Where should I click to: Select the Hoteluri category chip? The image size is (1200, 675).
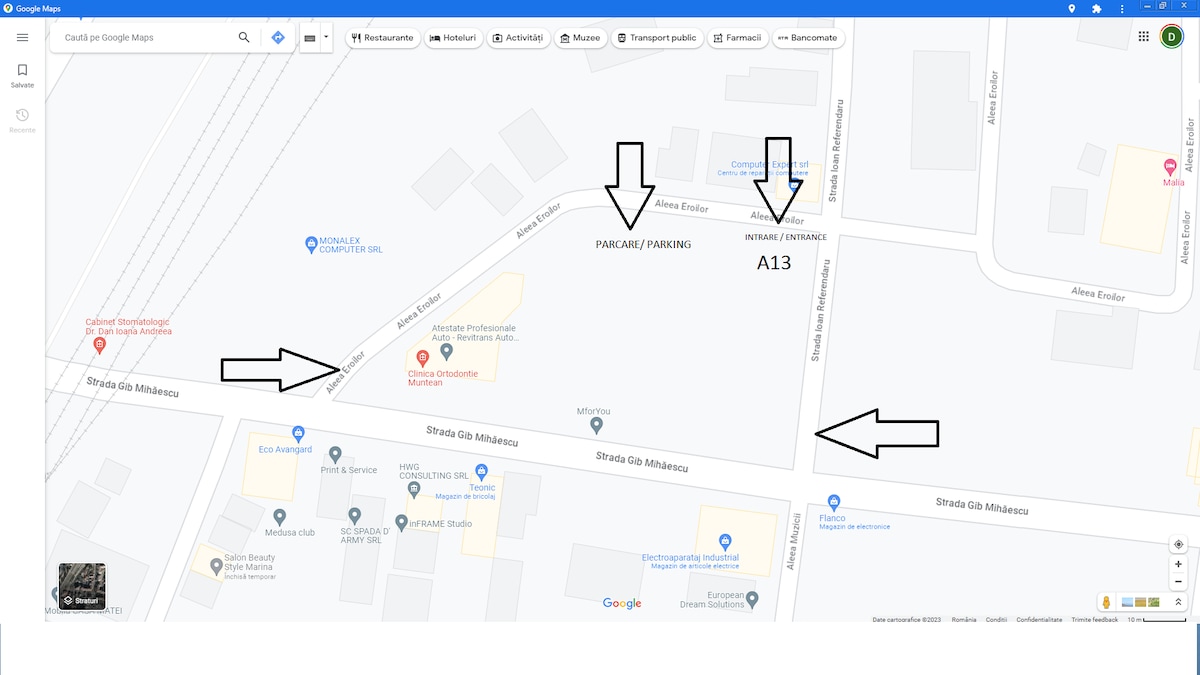tap(453, 38)
